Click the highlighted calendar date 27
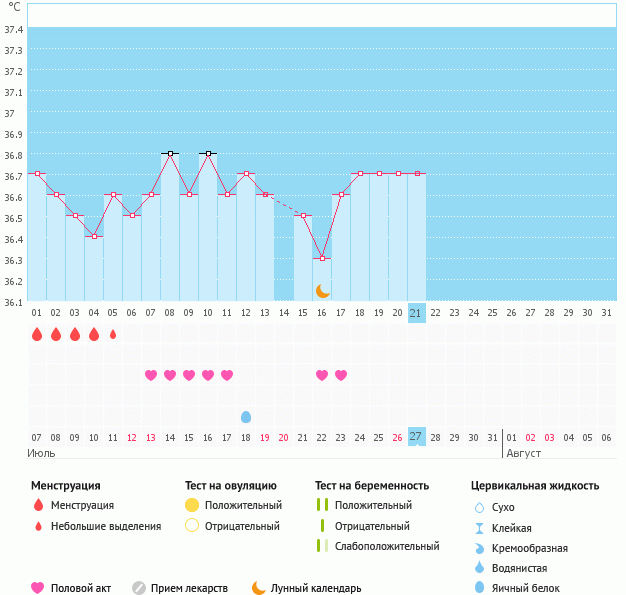The height and width of the screenshot is (595, 626). coord(417,436)
